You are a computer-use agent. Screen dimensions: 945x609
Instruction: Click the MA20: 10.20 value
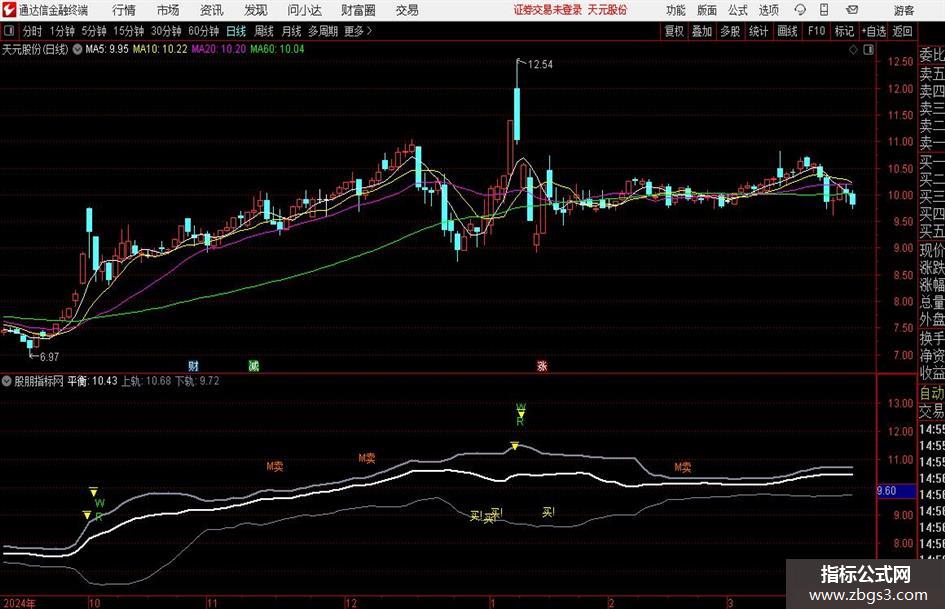click(219, 49)
